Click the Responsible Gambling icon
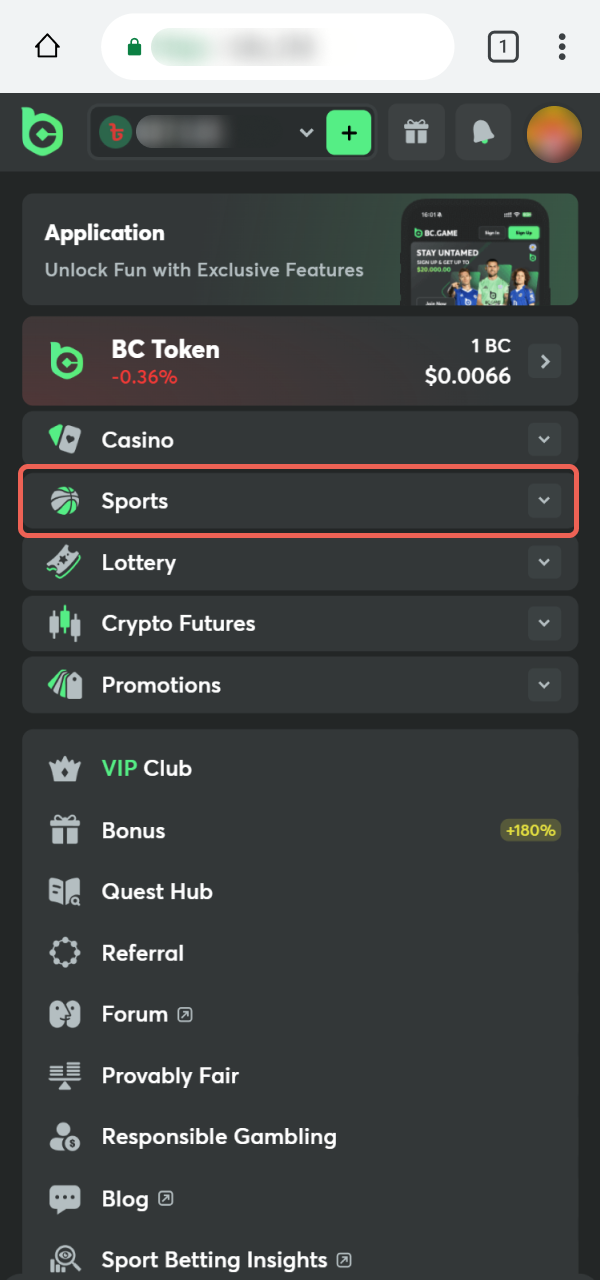The height and width of the screenshot is (1280, 600). (64, 1136)
